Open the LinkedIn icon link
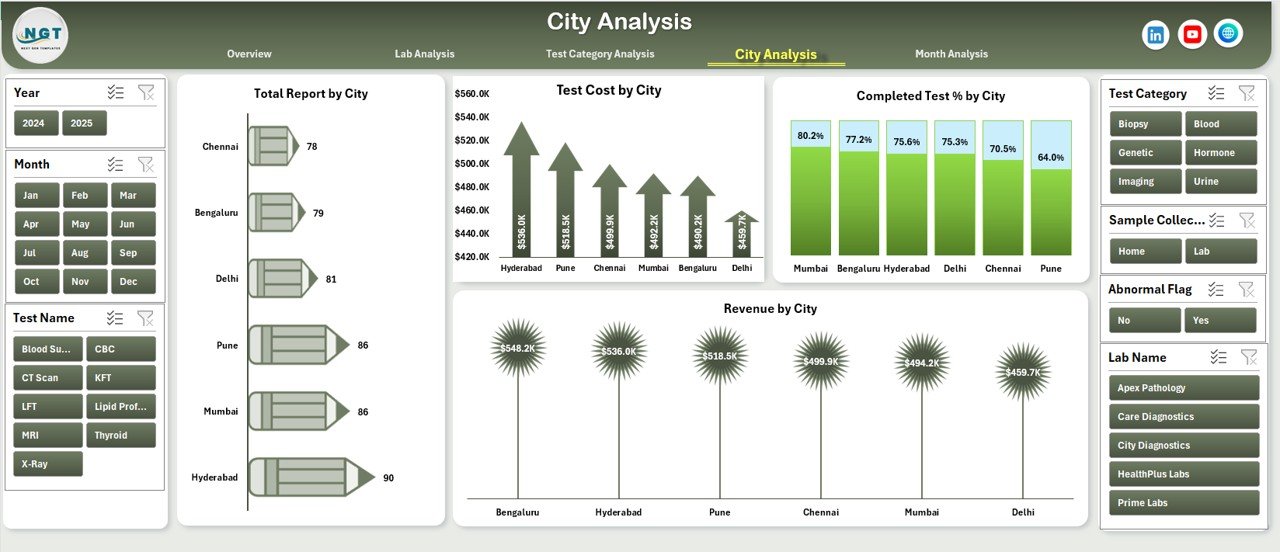1280x552 pixels. point(1156,35)
